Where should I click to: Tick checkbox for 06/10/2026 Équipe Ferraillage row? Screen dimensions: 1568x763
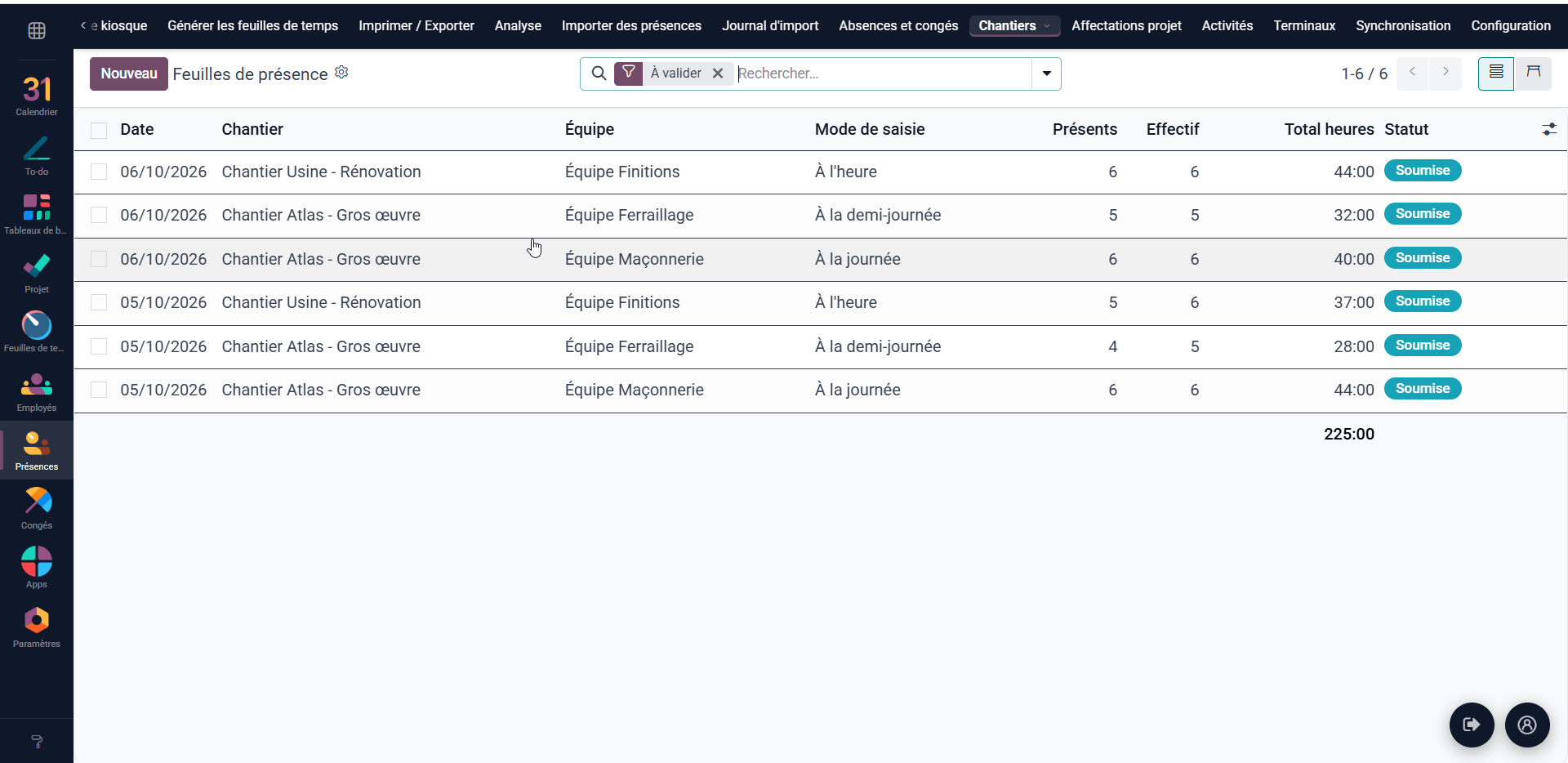(99, 215)
